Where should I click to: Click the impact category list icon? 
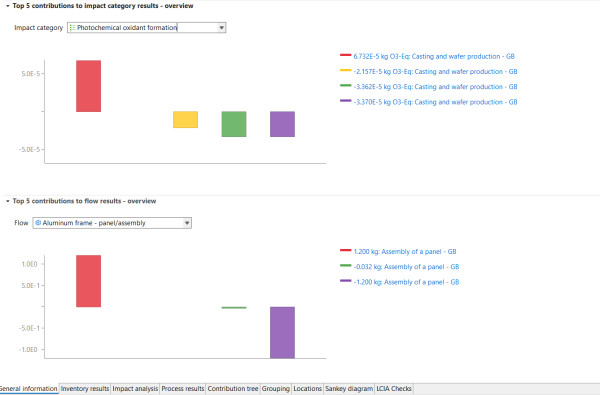click(72, 28)
